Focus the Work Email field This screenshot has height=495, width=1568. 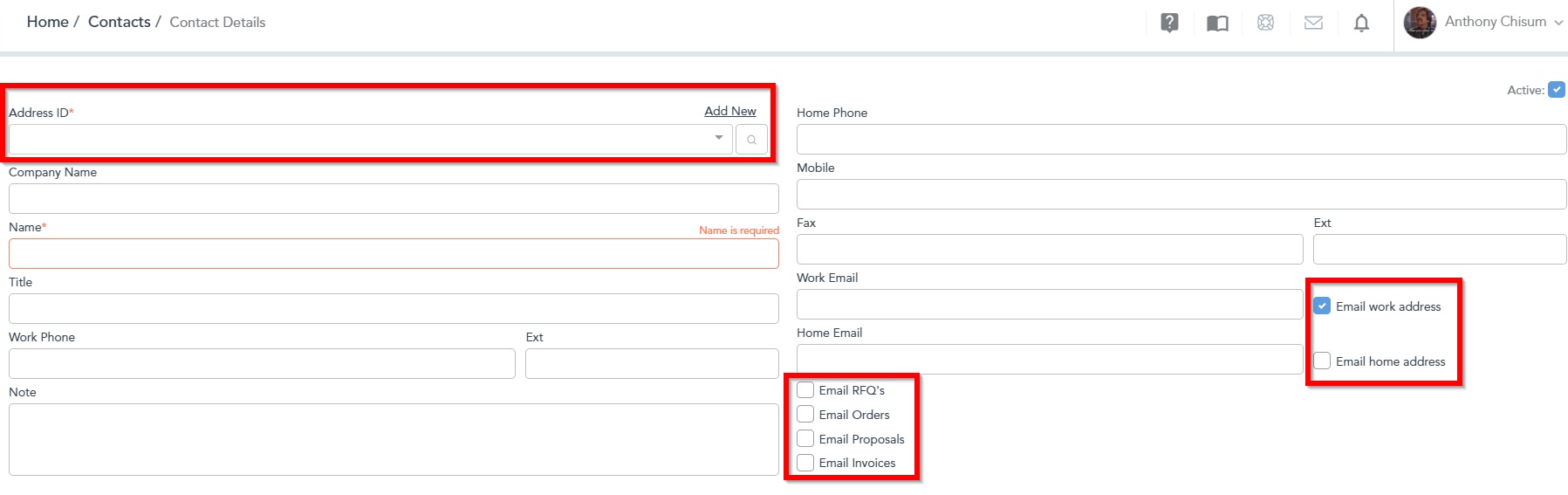1050,304
